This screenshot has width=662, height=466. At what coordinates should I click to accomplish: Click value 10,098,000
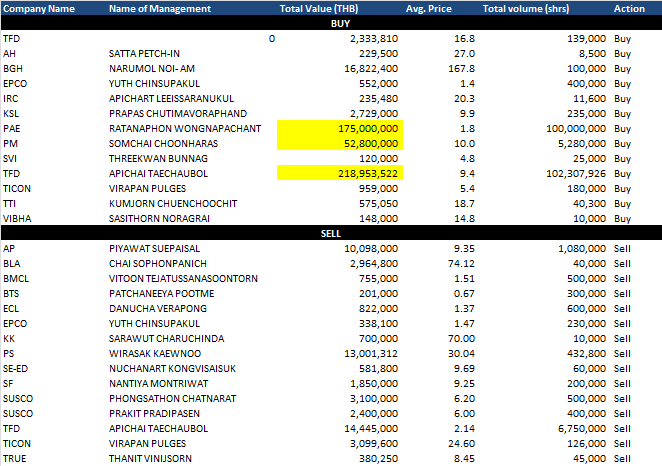[371, 248]
